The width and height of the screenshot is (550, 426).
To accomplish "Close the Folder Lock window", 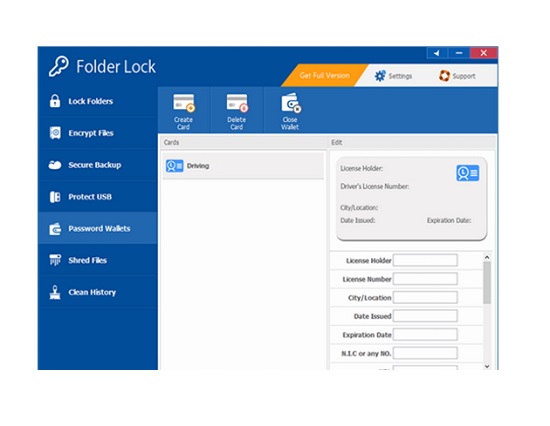I will pos(483,53).
